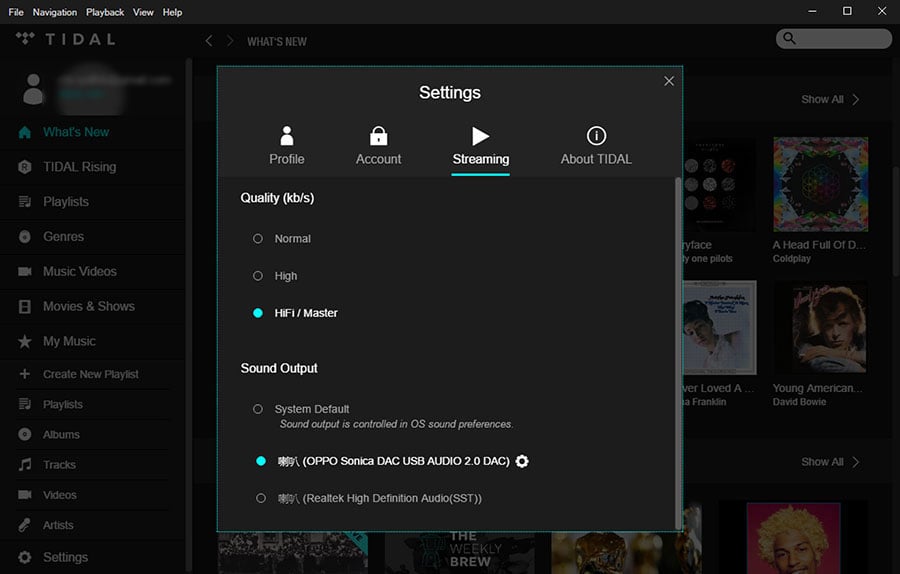
Task: Click the upper Show All link
Action: coord(830,99)
